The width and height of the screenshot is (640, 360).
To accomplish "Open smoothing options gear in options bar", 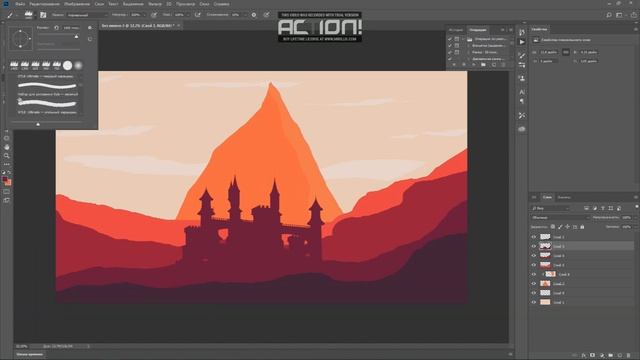I will tap(254, 15).
